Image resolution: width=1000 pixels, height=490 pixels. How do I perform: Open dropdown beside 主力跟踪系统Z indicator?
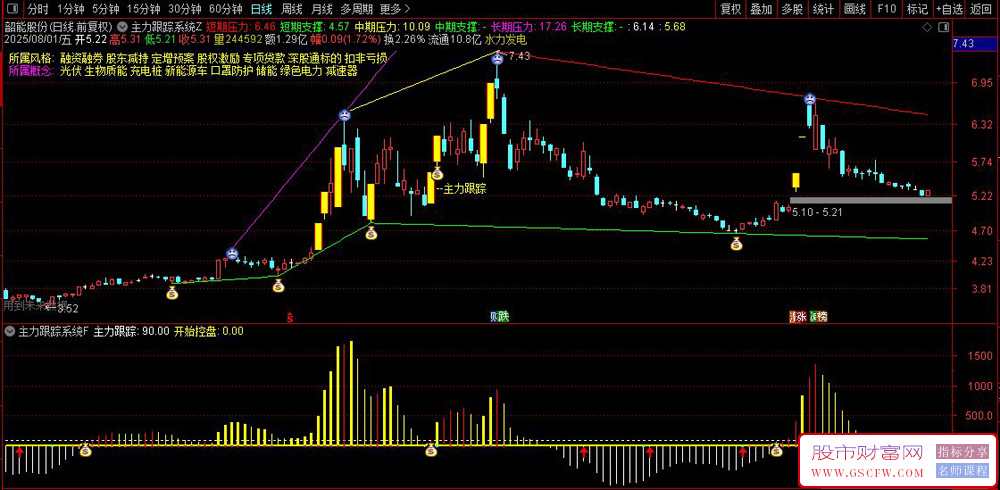tap(122, 27)
